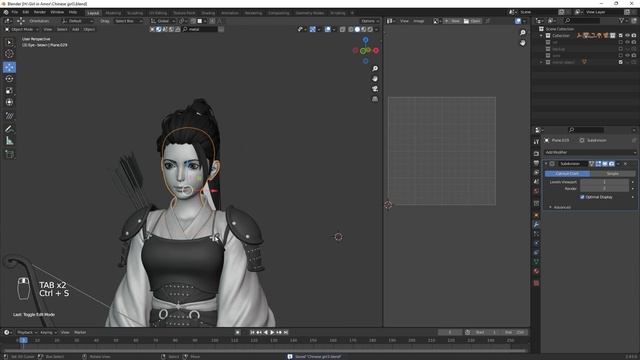Toggle Collection exclude checkbox in outliner
The image size is (640, 360).
pos(621,36)
